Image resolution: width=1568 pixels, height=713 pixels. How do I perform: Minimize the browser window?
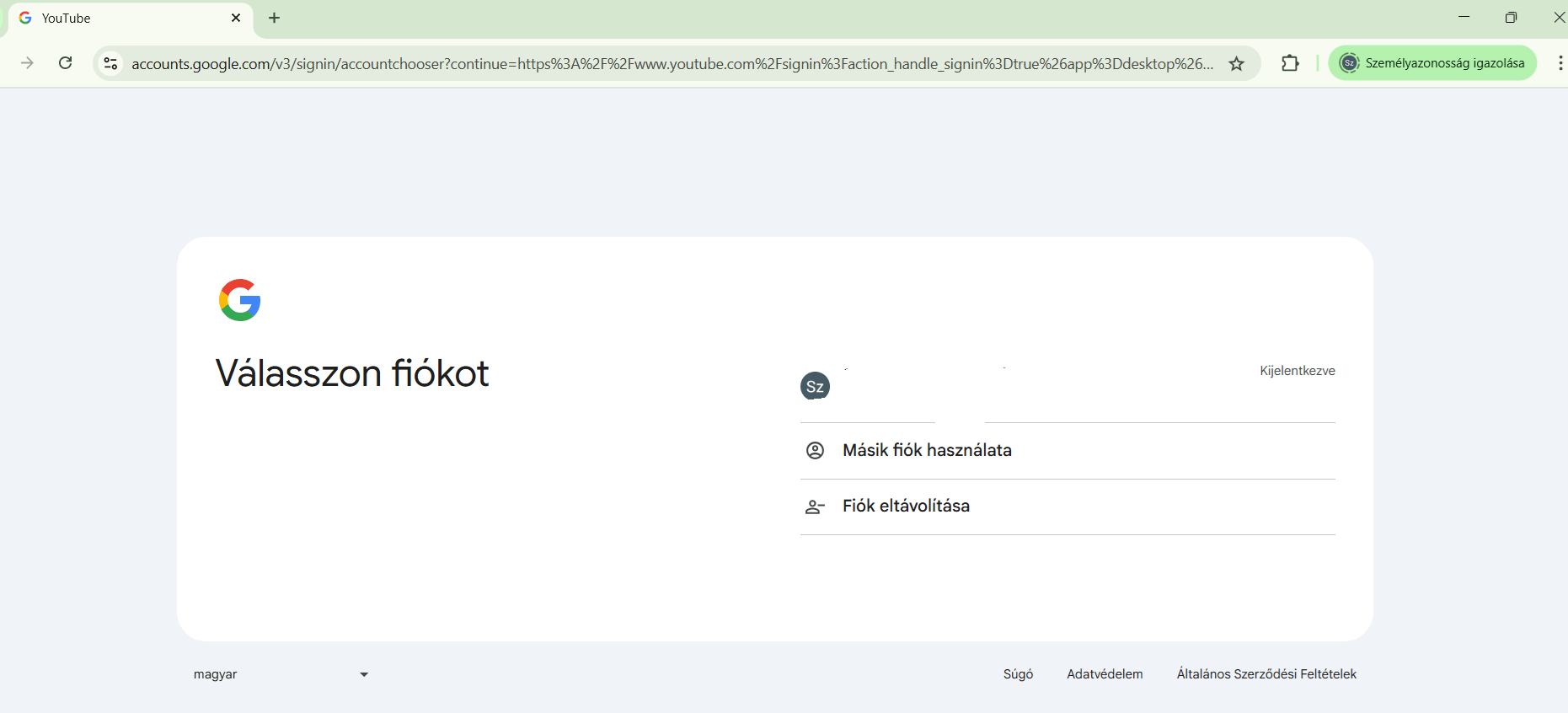[x=1464, y=18]
